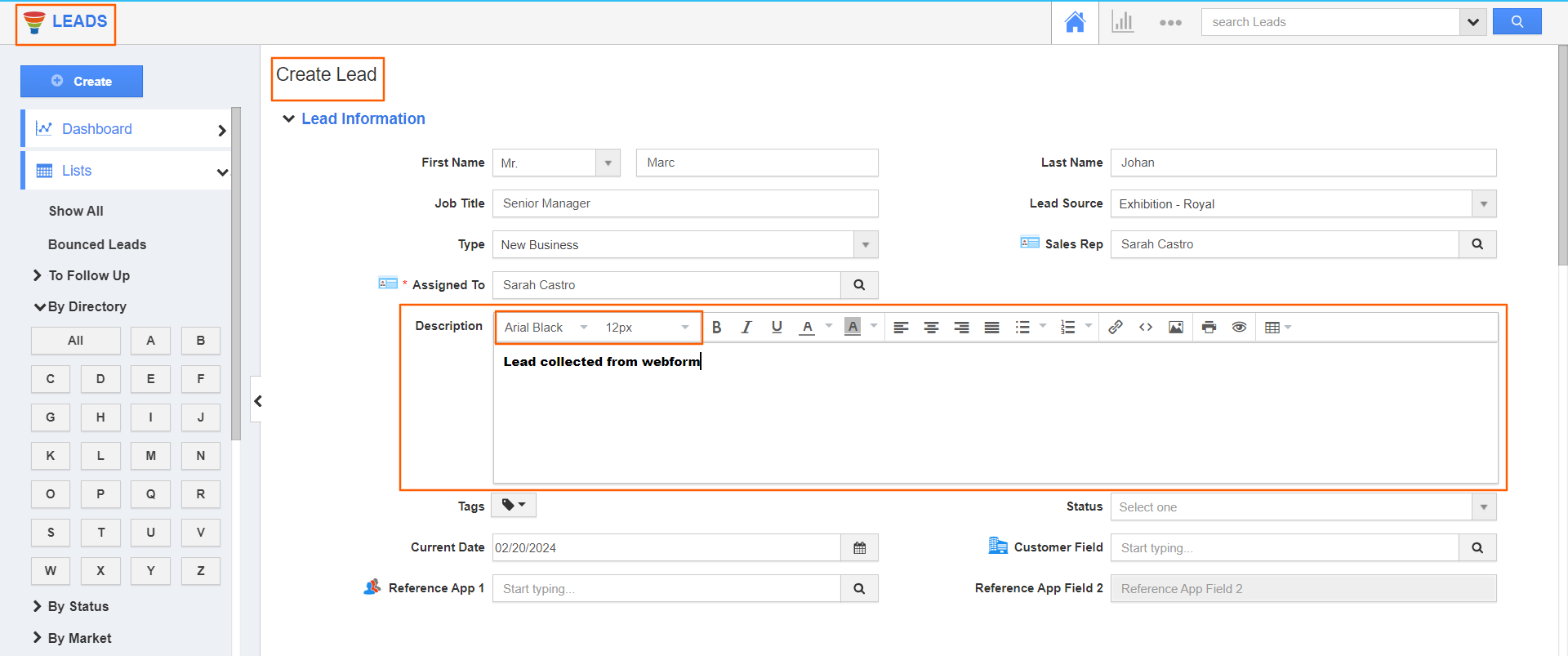Apply font color with the A icon

point(807,328)
